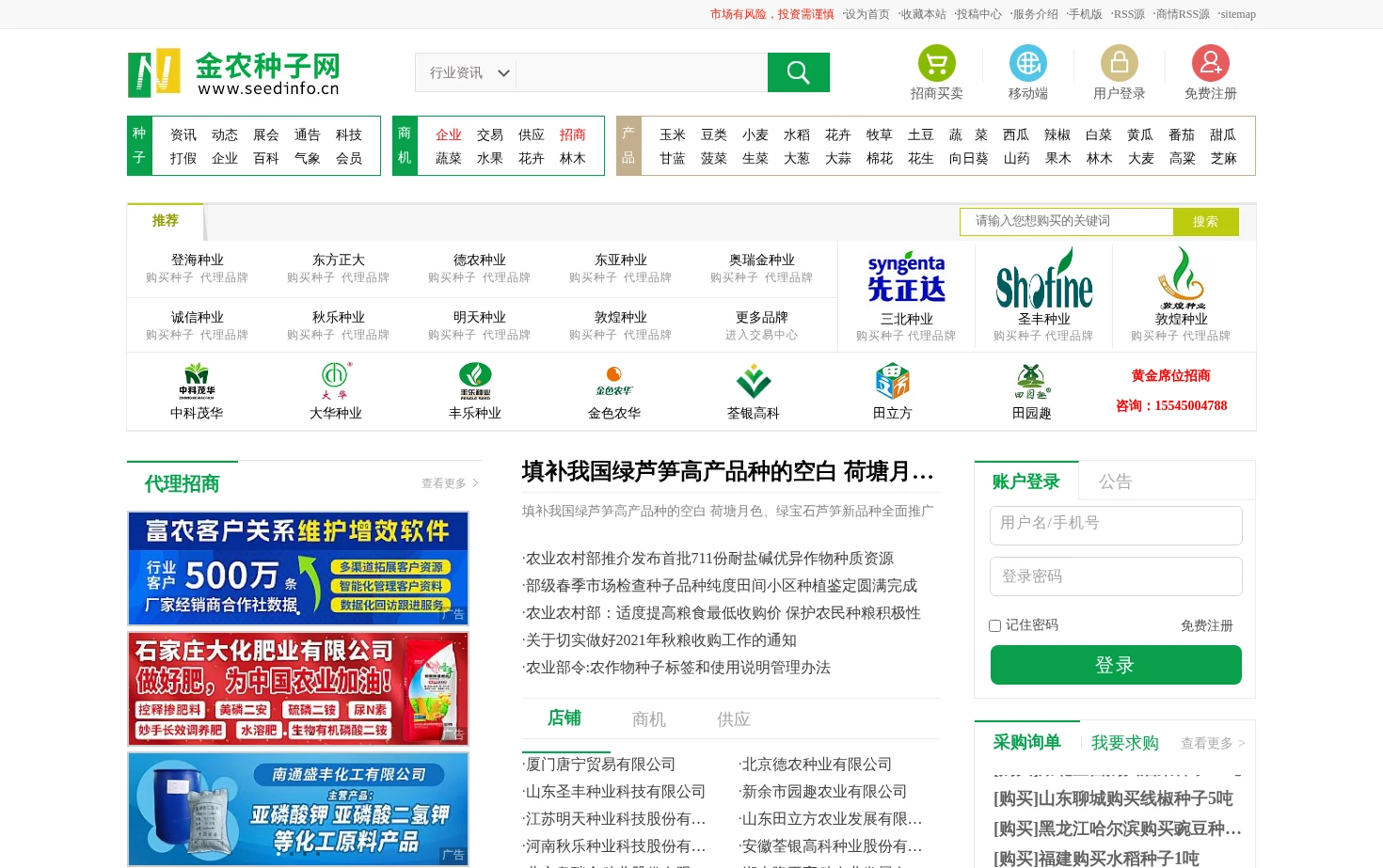Click 会员 in the 种子 menu
Image resolution: width=1383 pixels, height=868 pixels.
[x=349, y=159]
